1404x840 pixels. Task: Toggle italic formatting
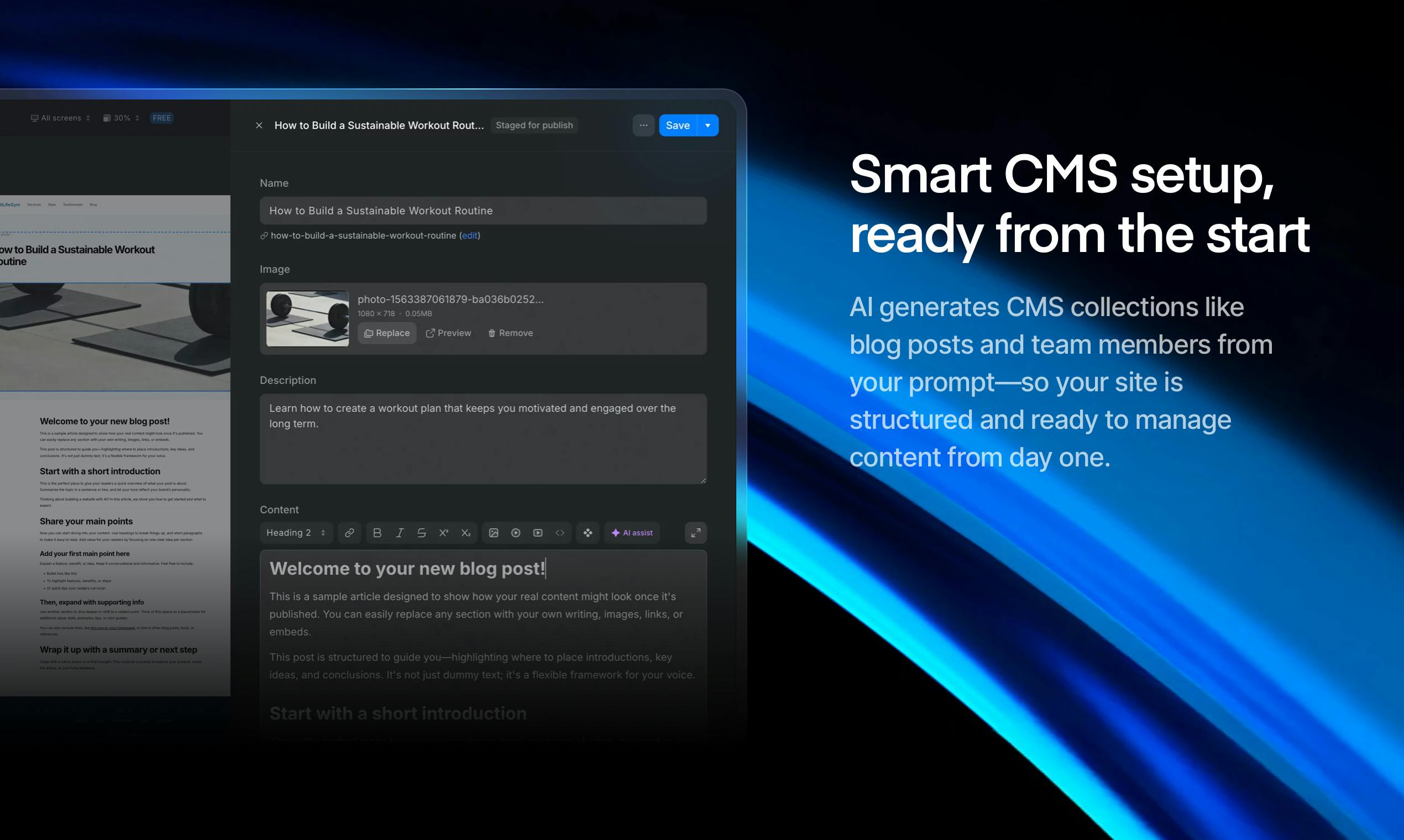click(400, 533)
